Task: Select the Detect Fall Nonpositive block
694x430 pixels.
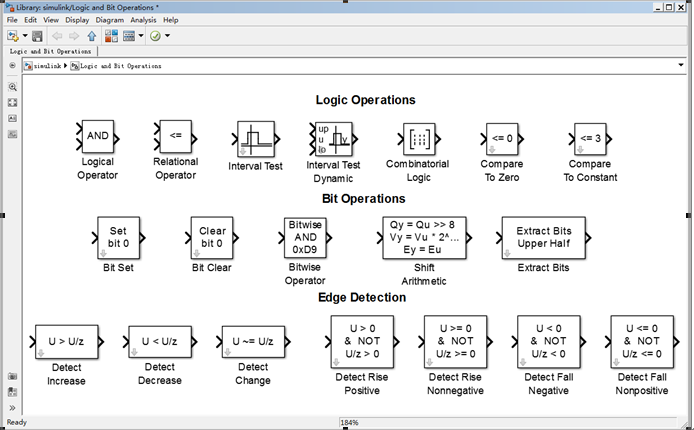Action: [x=642, y=342]
